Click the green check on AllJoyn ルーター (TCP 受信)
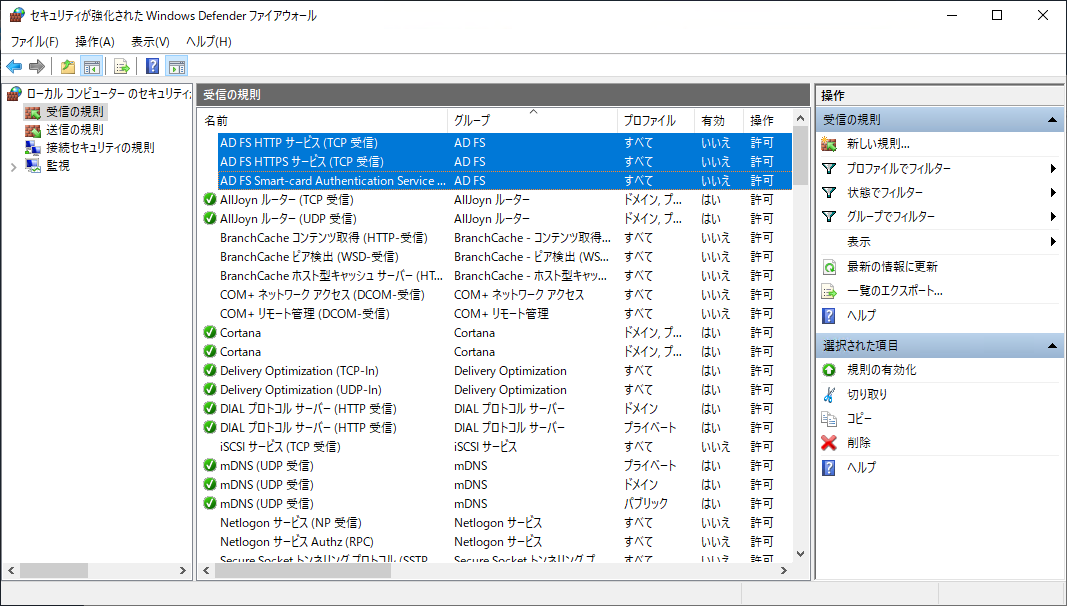The image size is (1067, 606). pyautogui.click(x=210, y=199)
